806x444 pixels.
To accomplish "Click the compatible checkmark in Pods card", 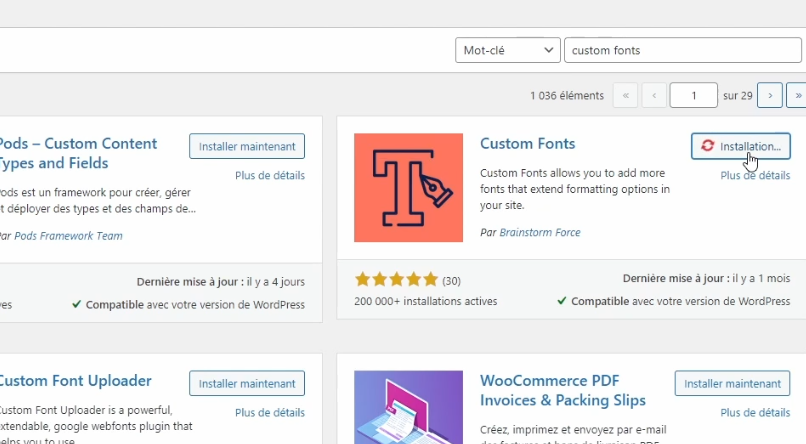I will coord(77,304).
